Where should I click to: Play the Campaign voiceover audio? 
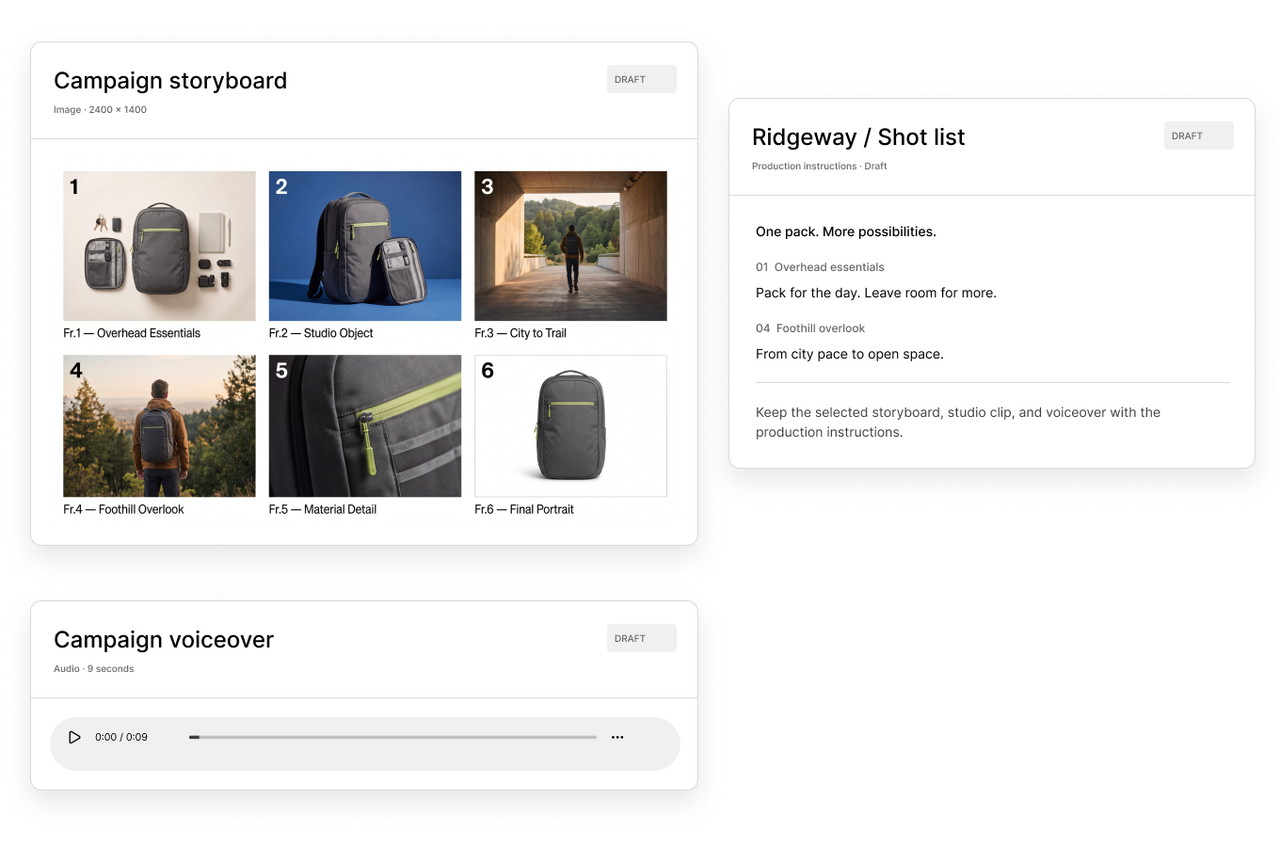[x=74, y=737]
